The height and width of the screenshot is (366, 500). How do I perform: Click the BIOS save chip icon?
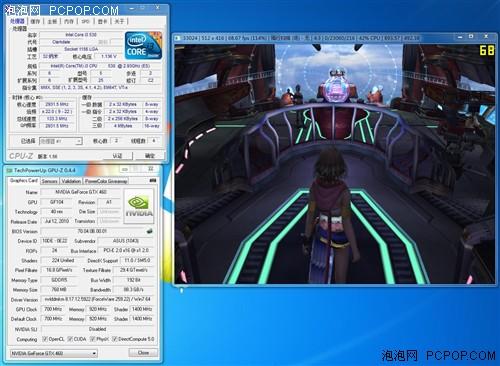pos(150,231)
